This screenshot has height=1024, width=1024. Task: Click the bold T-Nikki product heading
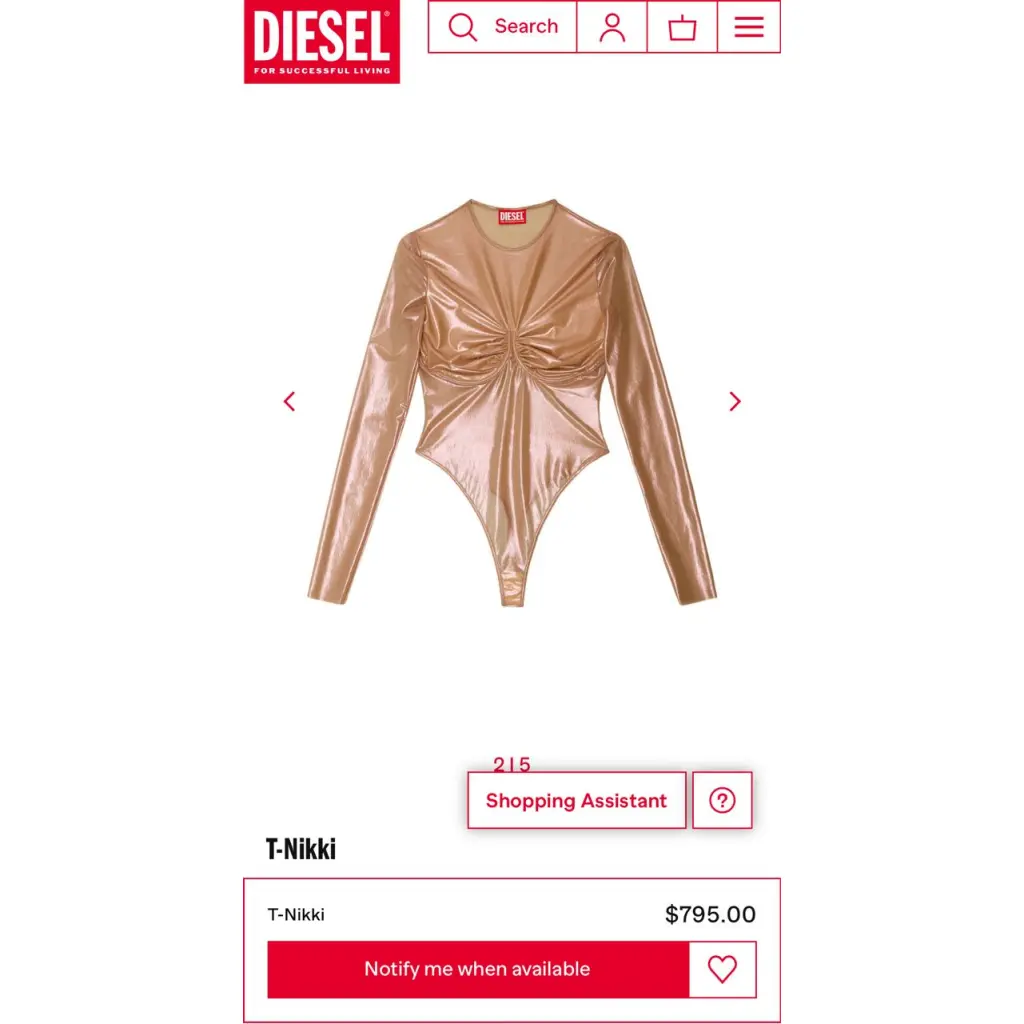pos(301,849)
